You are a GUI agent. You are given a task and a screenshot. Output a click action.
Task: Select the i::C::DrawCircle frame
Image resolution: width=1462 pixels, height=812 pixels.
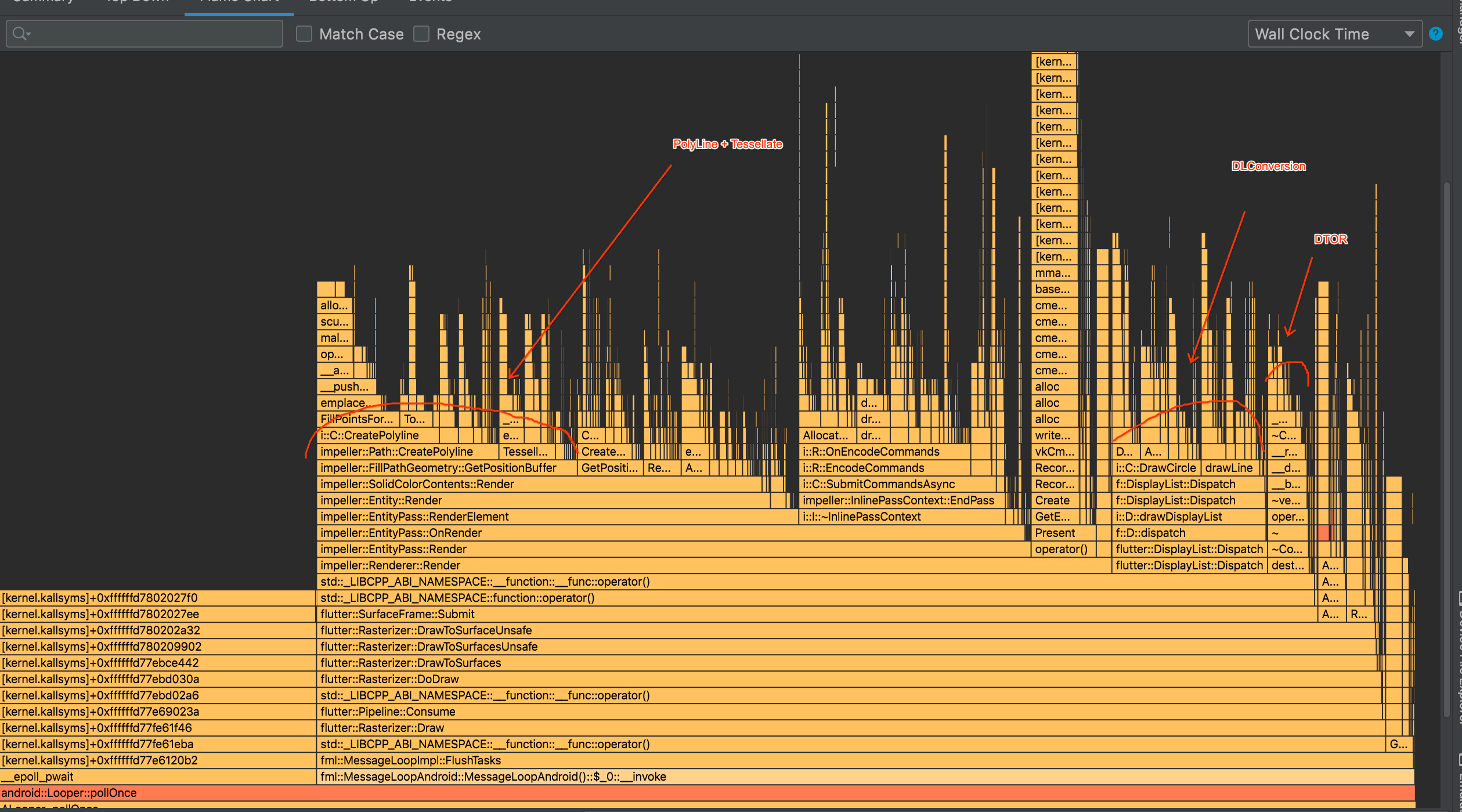click(1155, 467)
